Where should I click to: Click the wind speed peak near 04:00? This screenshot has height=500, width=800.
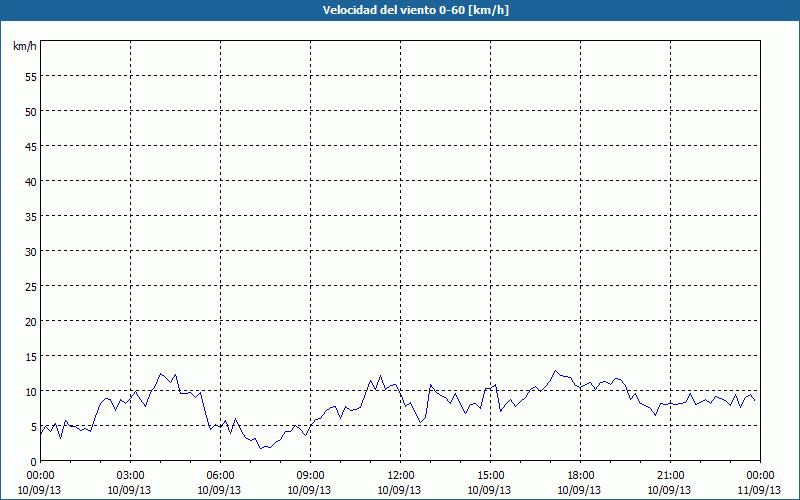[160, 373]
